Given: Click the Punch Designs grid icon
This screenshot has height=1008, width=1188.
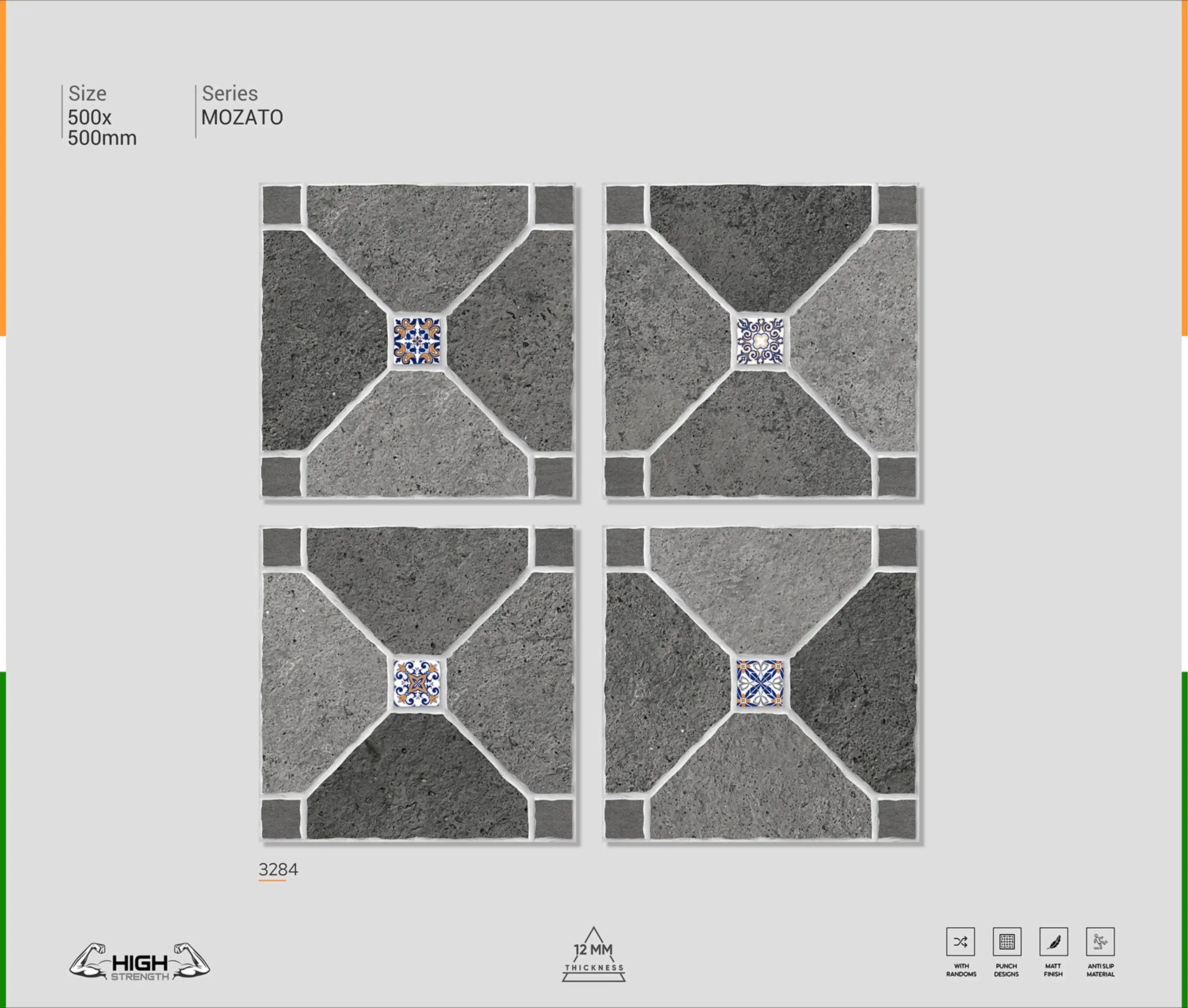Looking at the screenshot, I should [1007, 941].
